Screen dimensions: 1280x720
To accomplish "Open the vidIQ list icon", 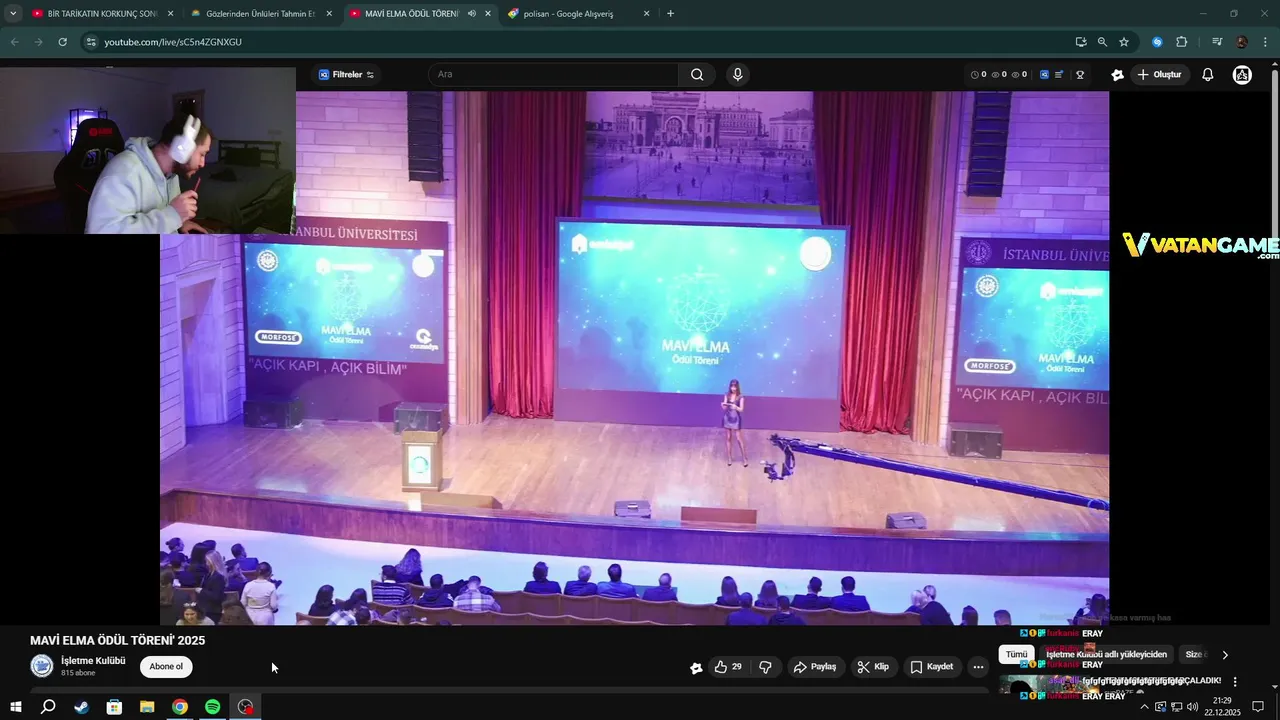I will pyautogui.click(x=1059, y=75).
